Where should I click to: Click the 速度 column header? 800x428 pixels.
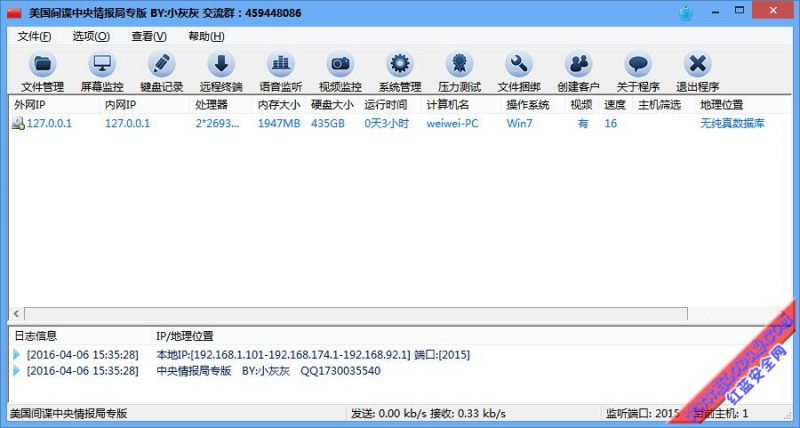pyautogui.click(x=615, y=105)
